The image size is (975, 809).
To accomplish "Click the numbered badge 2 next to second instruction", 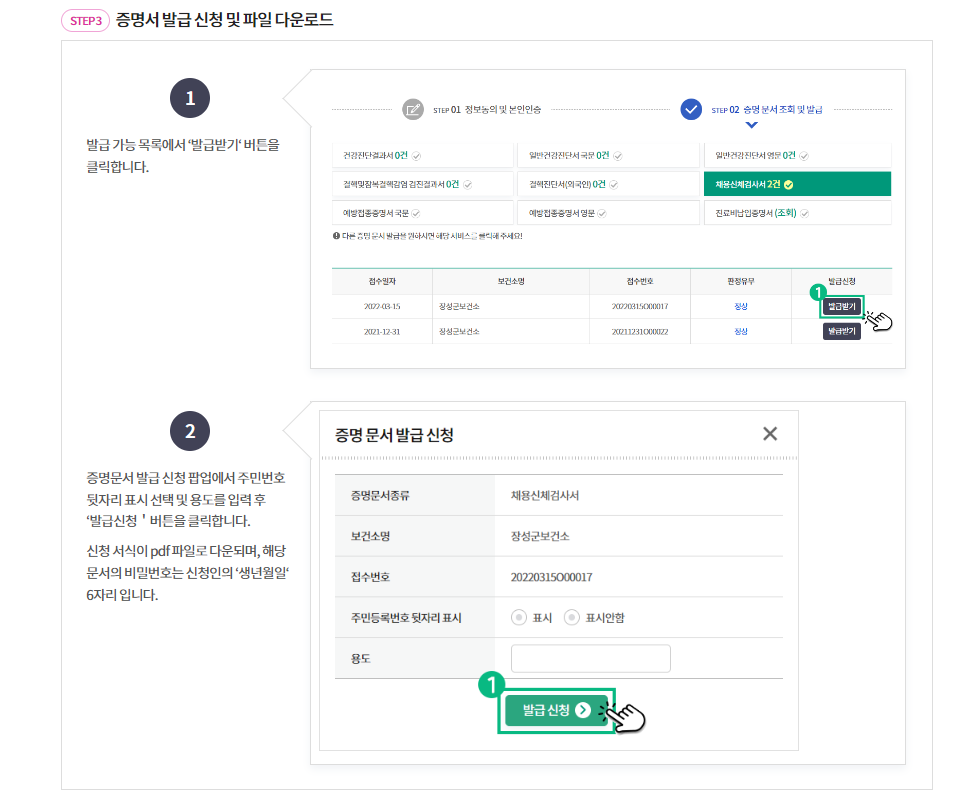I will point(189,430).
